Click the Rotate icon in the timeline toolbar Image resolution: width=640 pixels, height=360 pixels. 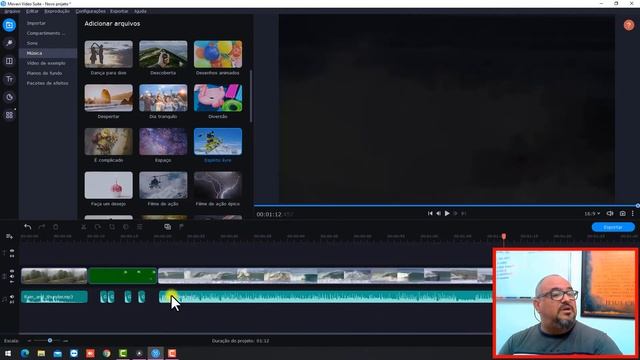[x=98, y=227]
